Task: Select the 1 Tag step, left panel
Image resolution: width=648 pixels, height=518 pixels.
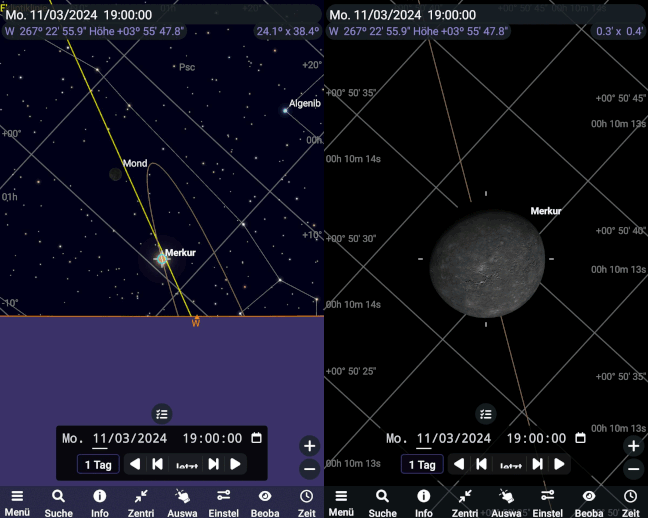Action: point(98,465)
